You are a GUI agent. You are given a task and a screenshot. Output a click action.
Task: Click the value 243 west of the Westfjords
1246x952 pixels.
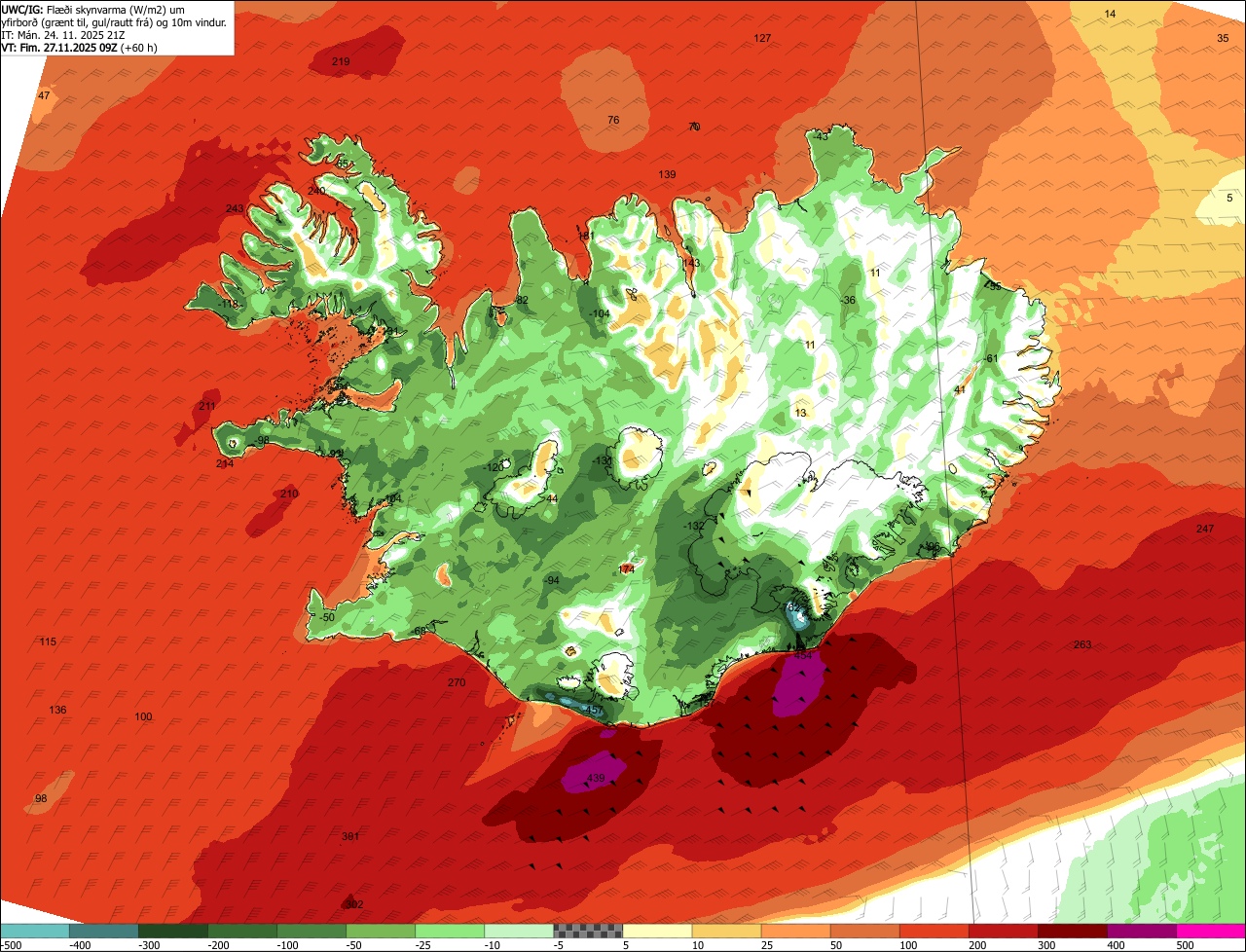235,209
